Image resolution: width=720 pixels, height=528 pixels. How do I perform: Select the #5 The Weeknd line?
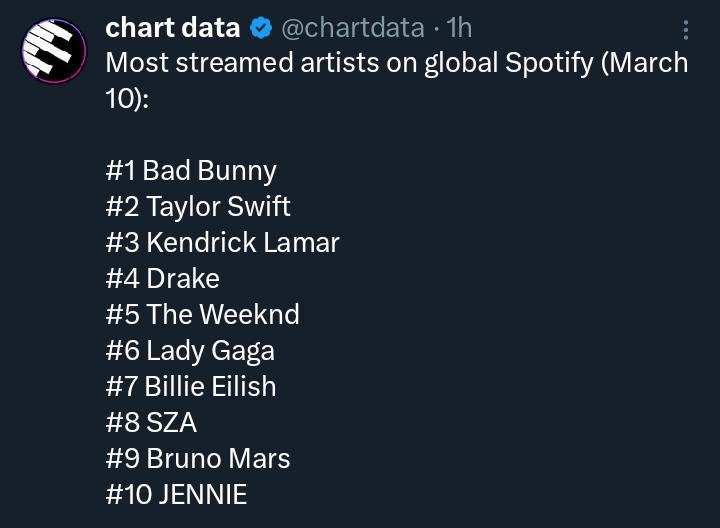click(x=202, y=315)
